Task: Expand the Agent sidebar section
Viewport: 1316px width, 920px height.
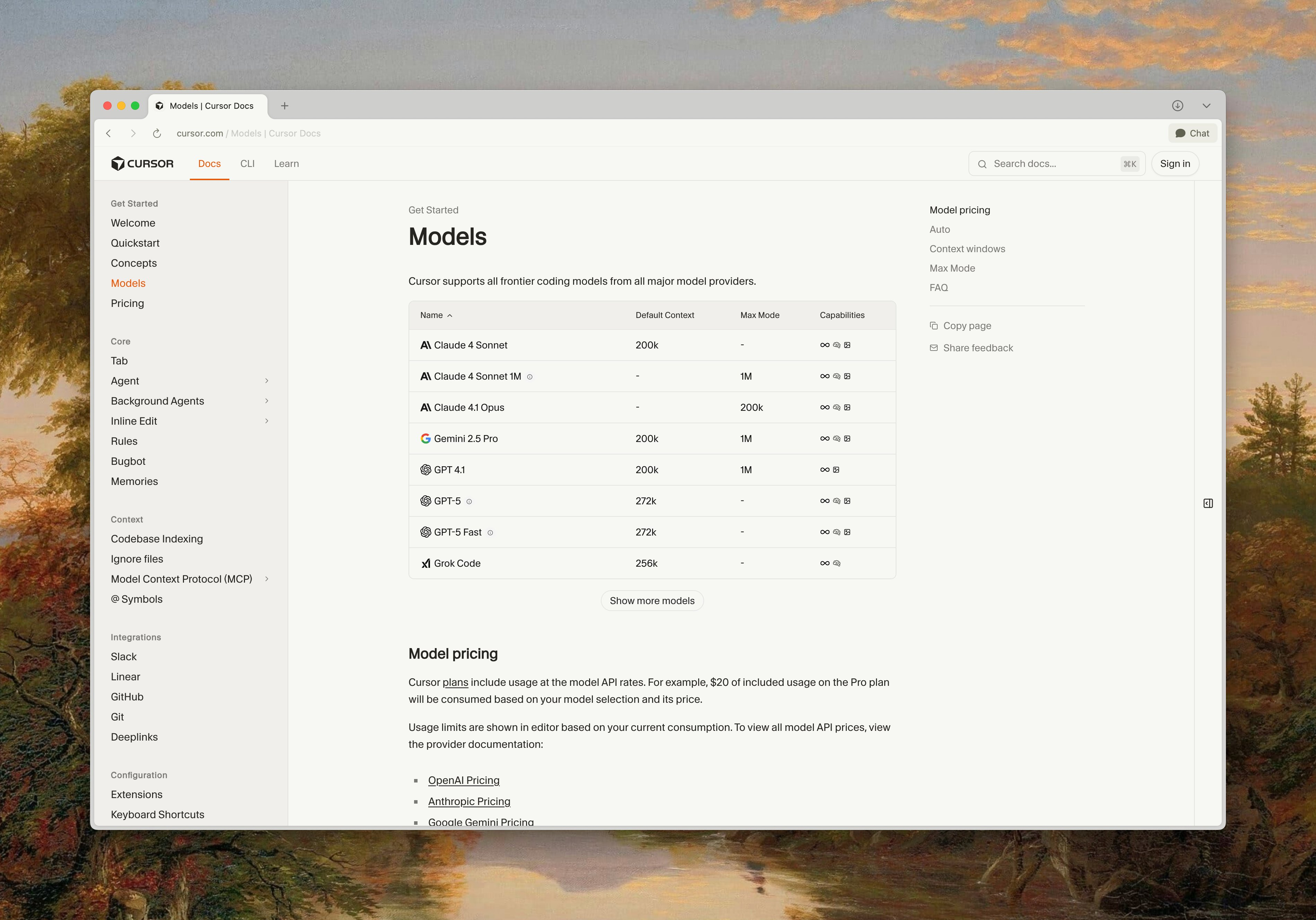Action: click(x=266, y=381)
